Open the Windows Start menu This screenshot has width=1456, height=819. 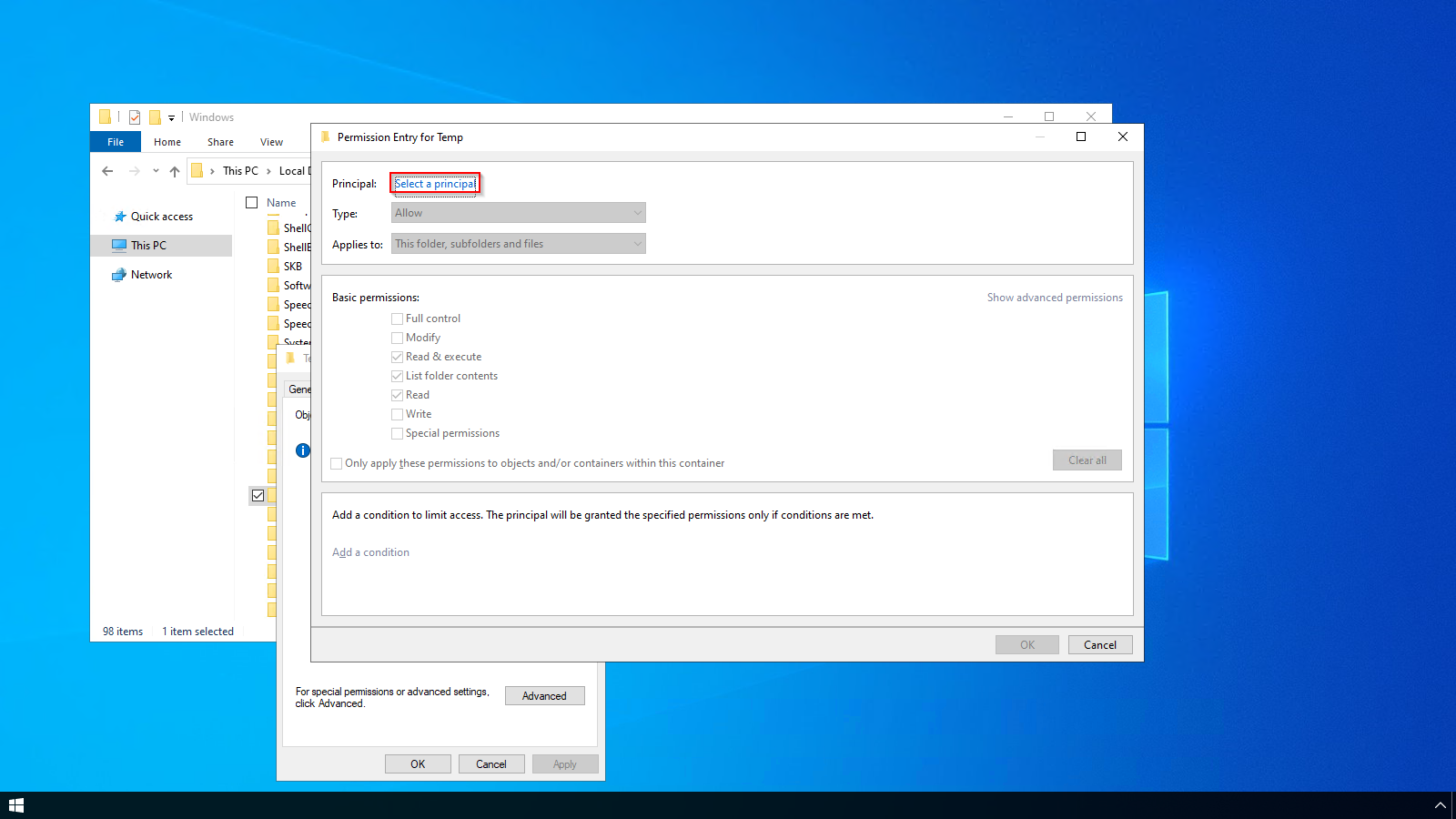click(x=16, y=805)
